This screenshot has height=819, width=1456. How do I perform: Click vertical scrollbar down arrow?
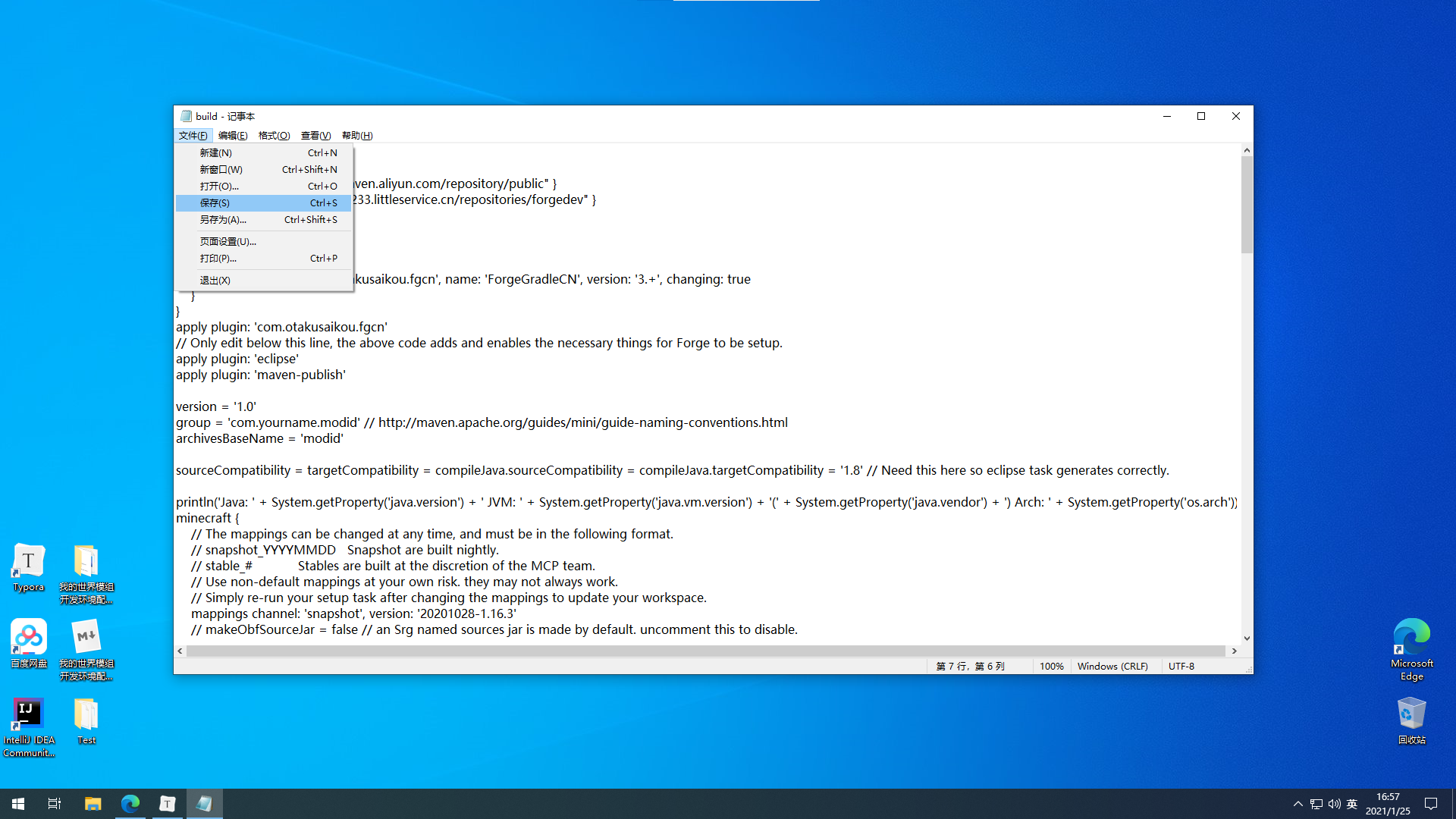[x=1247, y=639]
